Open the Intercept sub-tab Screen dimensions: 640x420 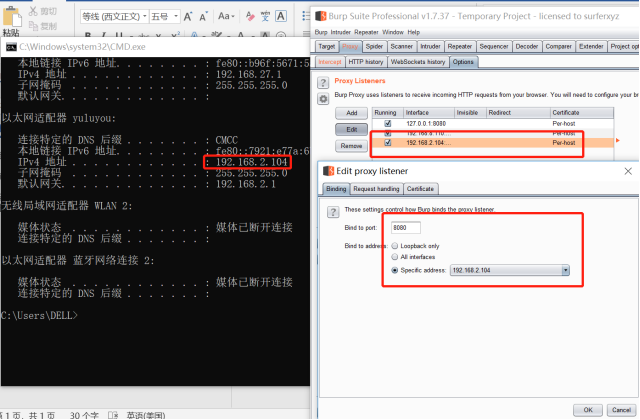click(x=330, y=62)
